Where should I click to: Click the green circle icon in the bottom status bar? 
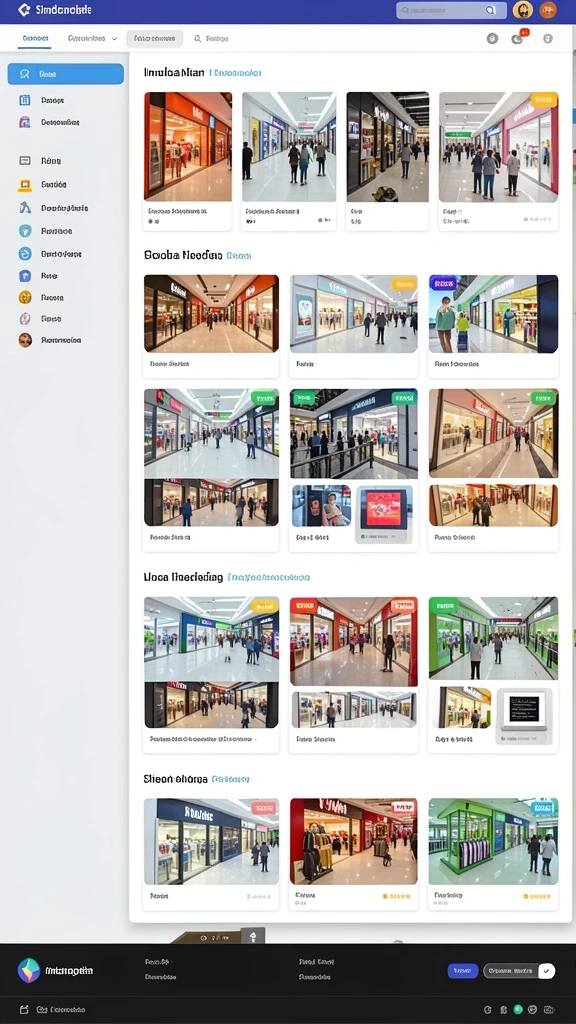tap(518, 1010)
